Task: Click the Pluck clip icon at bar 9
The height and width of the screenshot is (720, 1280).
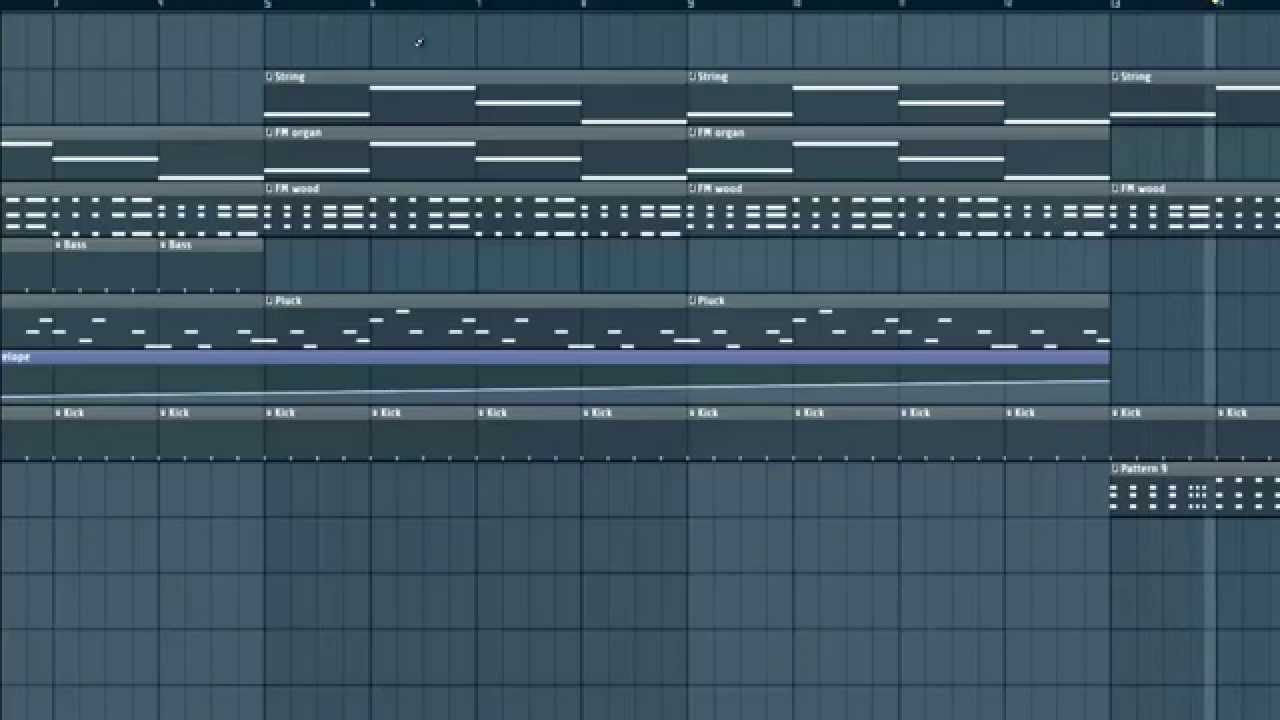Action: click(x=692, y=301)
